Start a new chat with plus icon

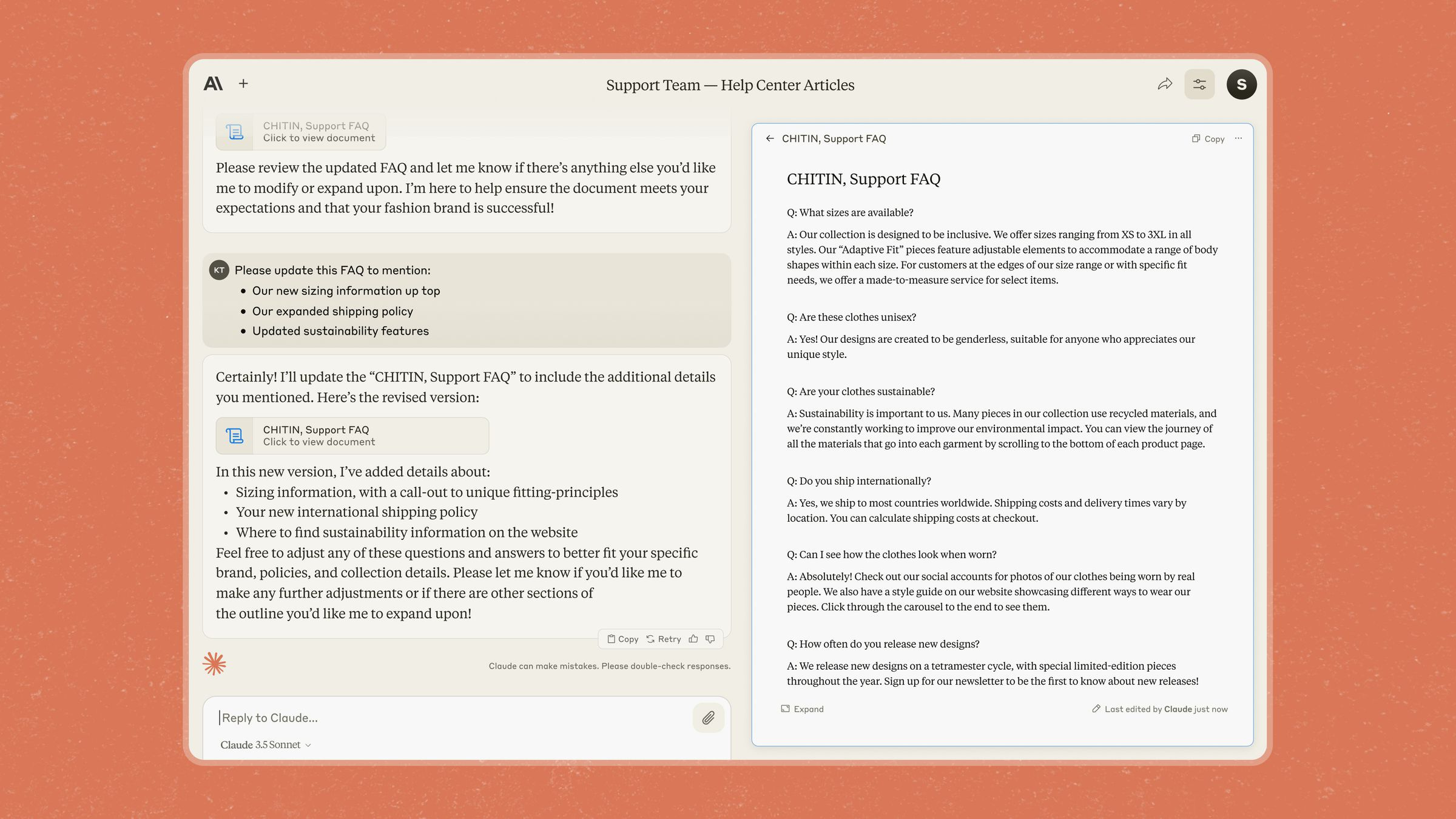tap(243, 84)
